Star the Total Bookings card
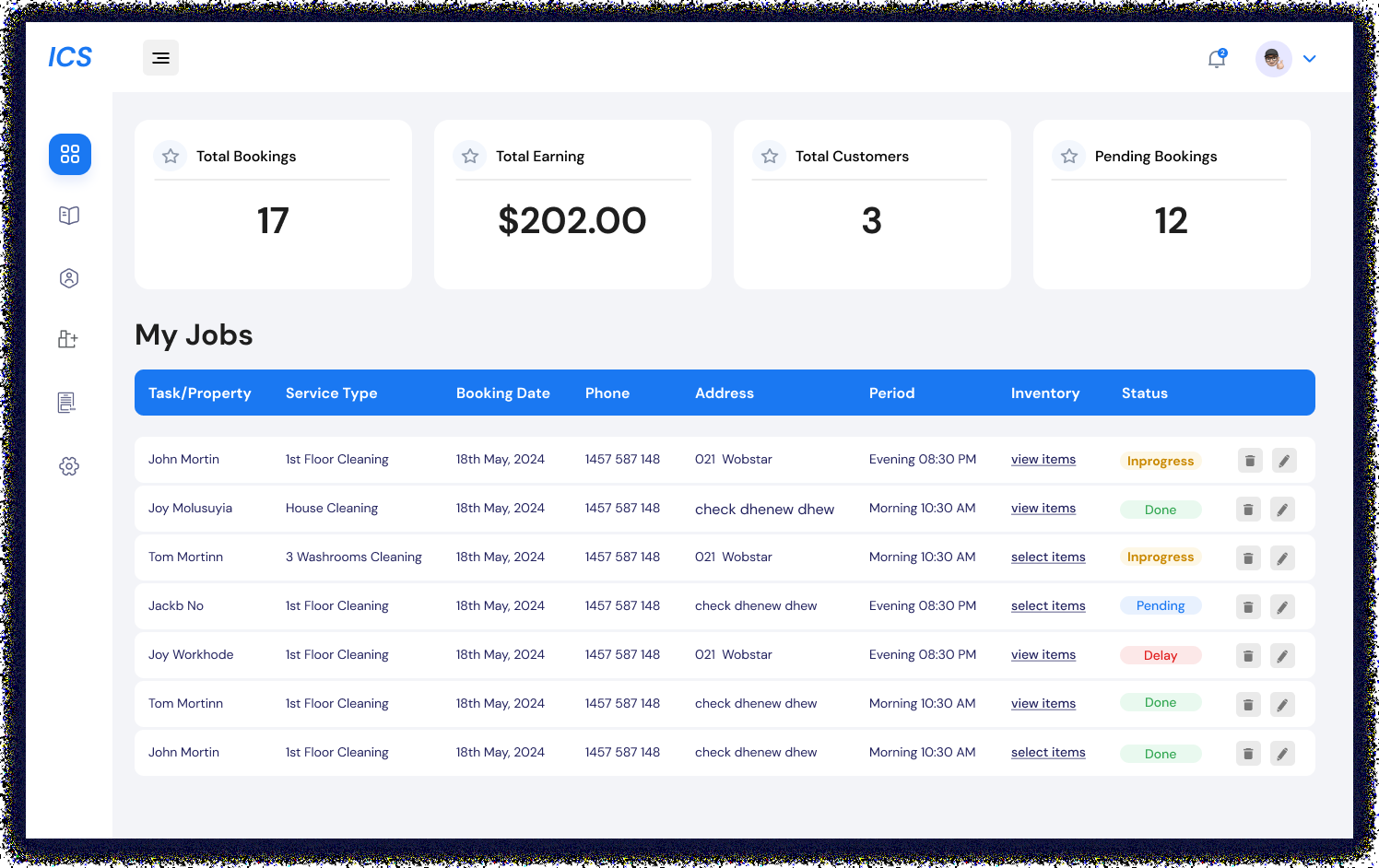This screenshot has width=1379, height=868. coord(171,157)
